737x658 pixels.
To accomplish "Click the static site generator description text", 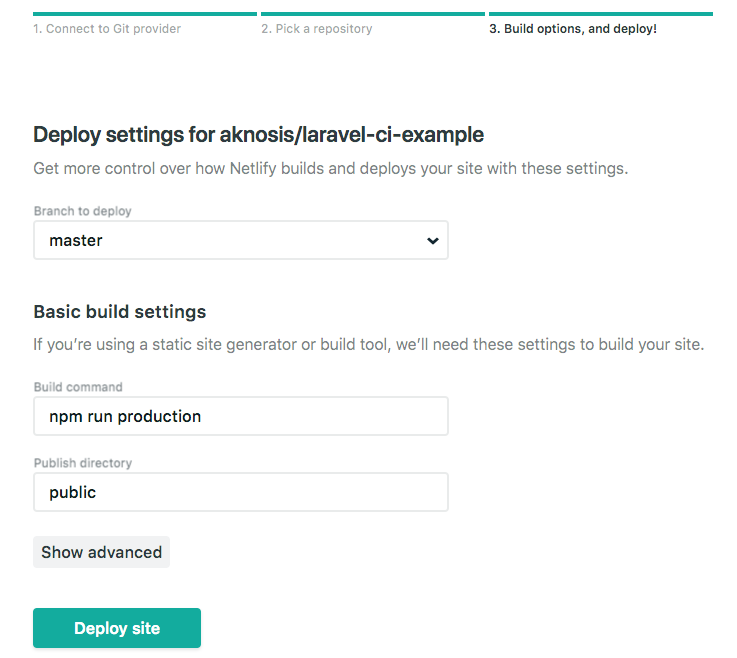I will [x=368, y=345].
